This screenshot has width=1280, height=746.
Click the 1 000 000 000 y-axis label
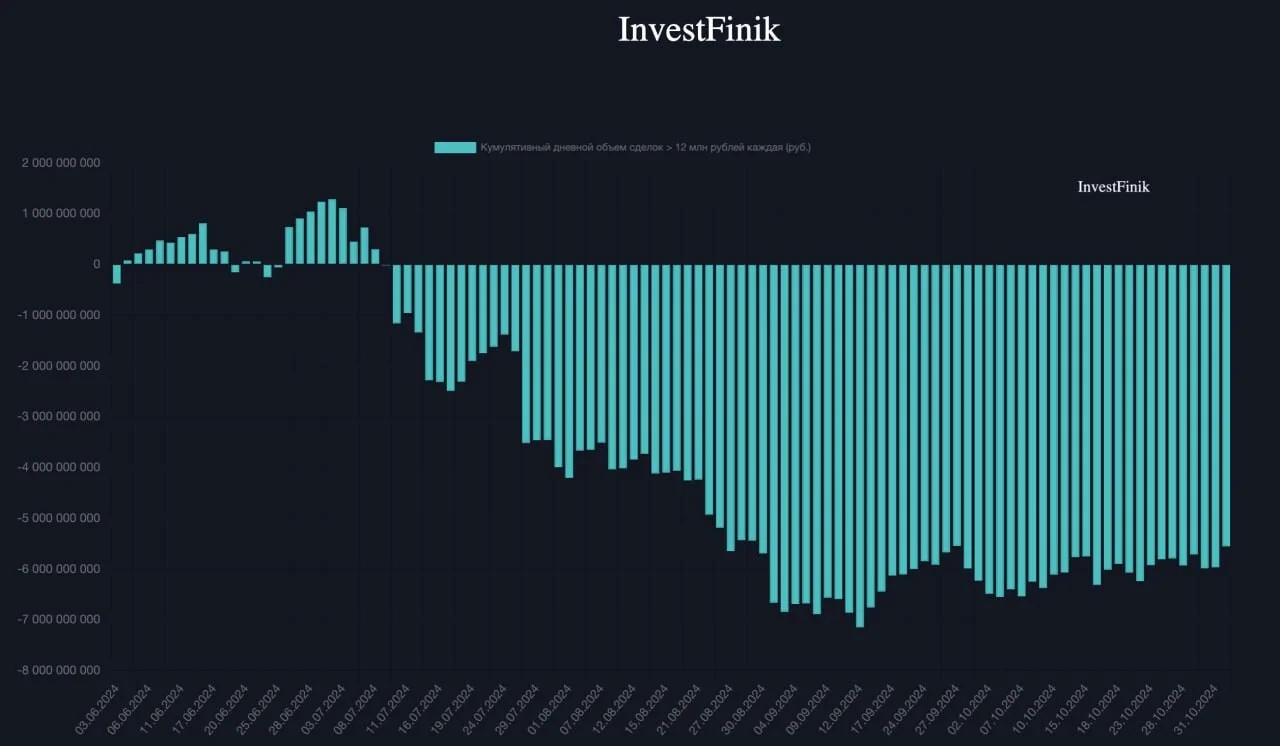click(x=61, y=214)
